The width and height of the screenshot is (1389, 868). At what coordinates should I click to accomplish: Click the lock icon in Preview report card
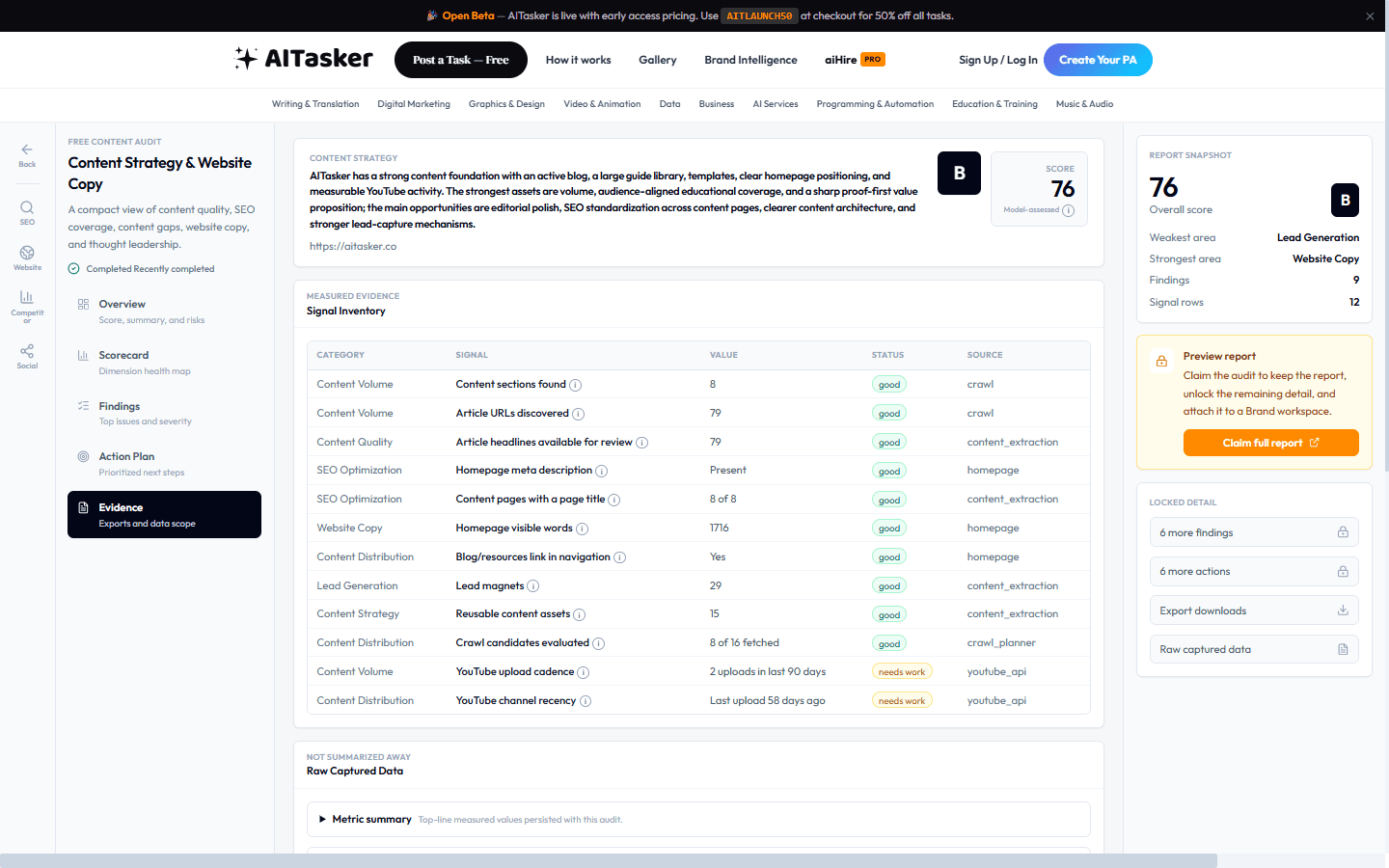(x=1161, y=361)
